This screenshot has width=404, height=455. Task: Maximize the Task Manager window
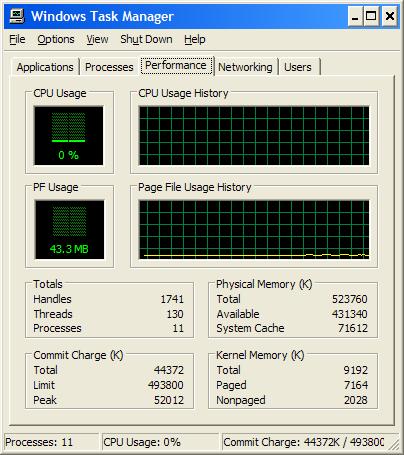(371, 16)
